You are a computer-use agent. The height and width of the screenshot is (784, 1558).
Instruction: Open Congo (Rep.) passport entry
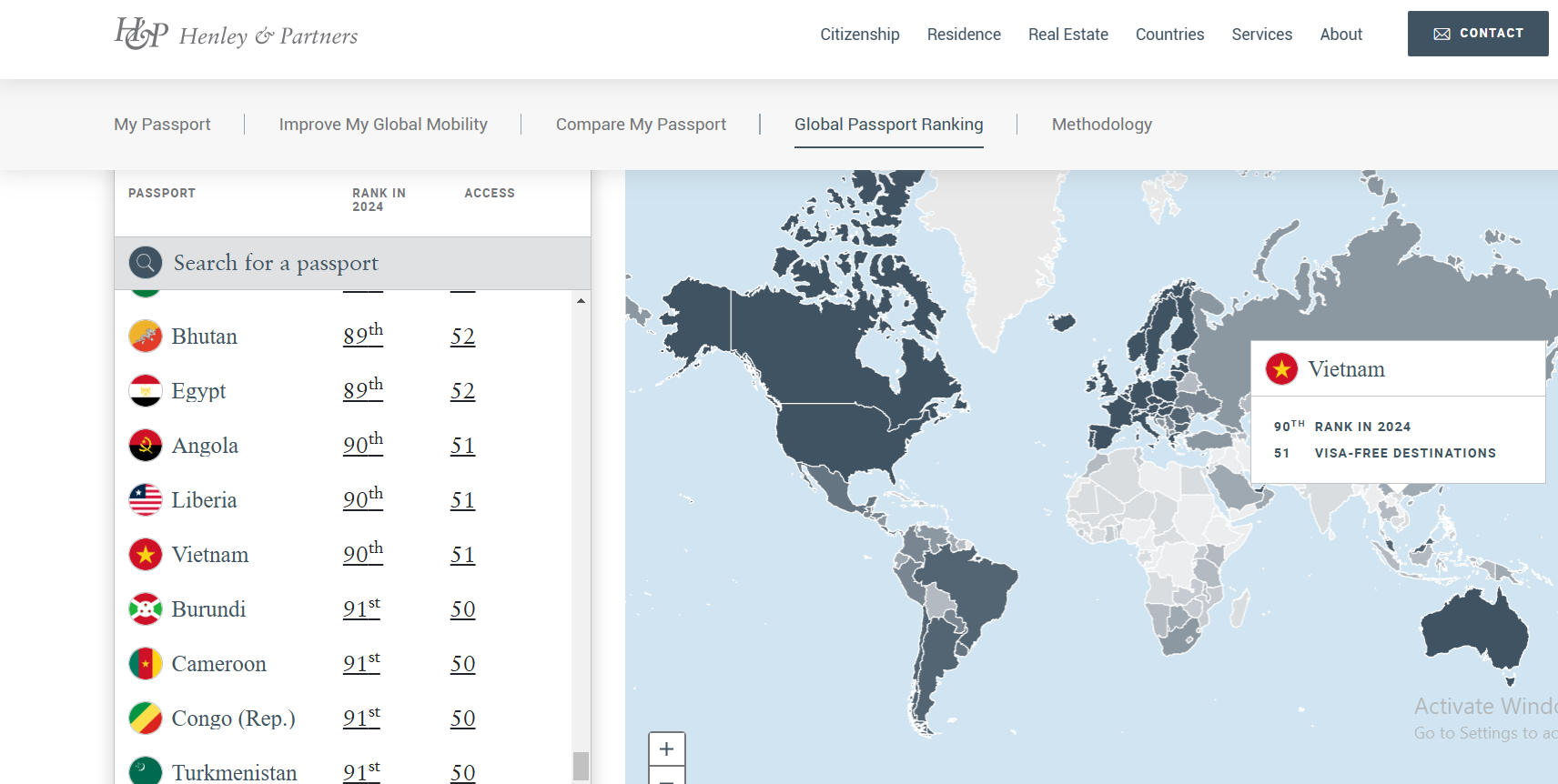coord(233,719)
